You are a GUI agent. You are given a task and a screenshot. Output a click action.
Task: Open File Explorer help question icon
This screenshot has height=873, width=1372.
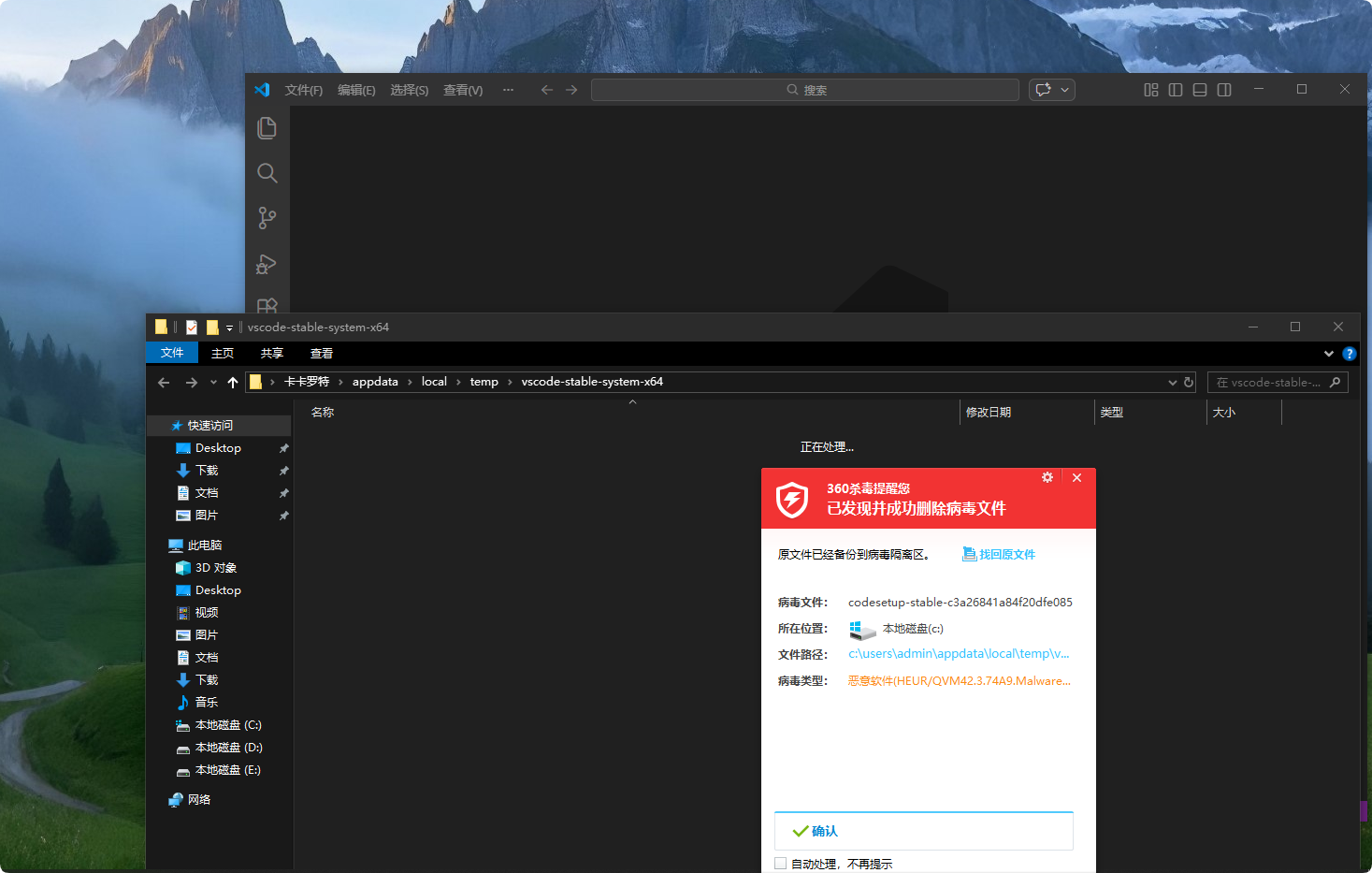coord(1349,354)
